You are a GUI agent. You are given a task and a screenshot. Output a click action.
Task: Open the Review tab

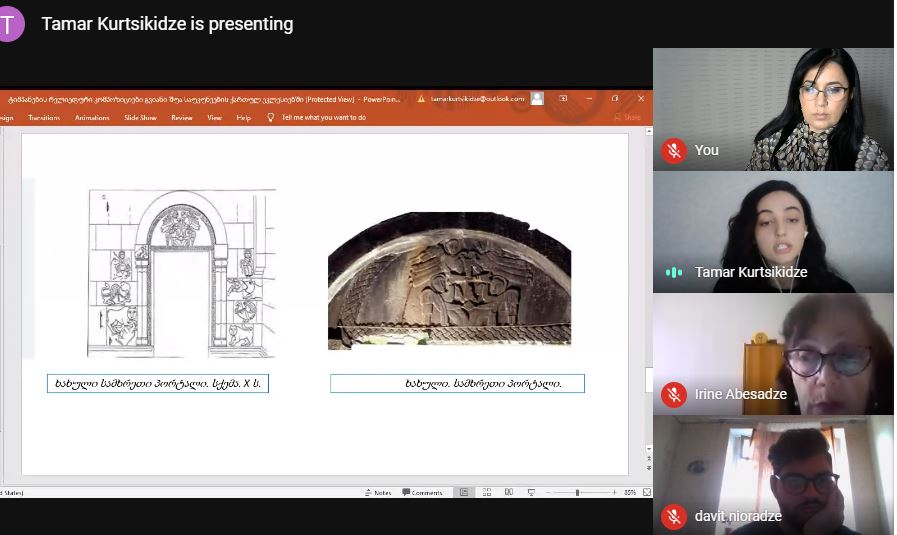coord(182,117)
